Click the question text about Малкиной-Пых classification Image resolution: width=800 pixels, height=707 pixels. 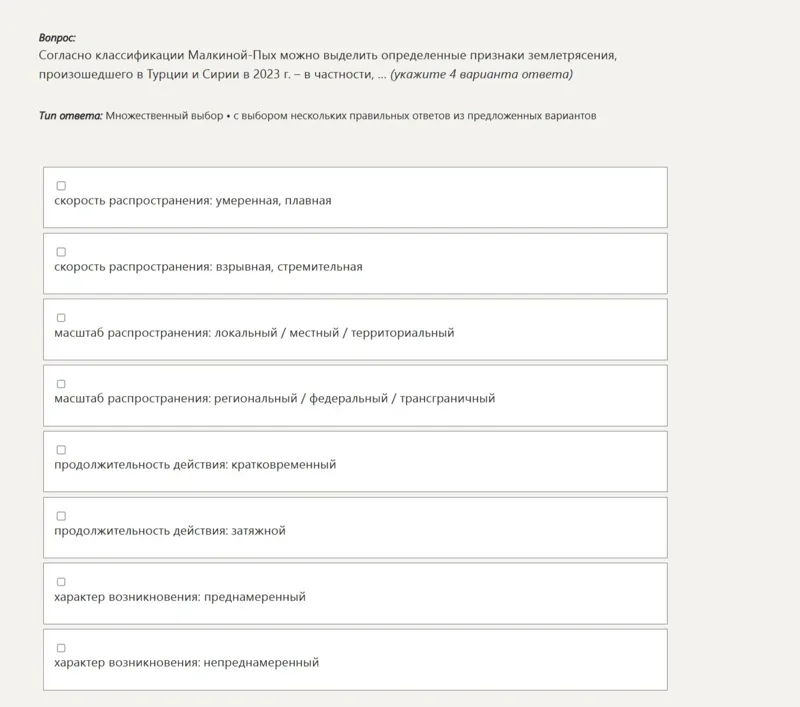tap(328, 65)
